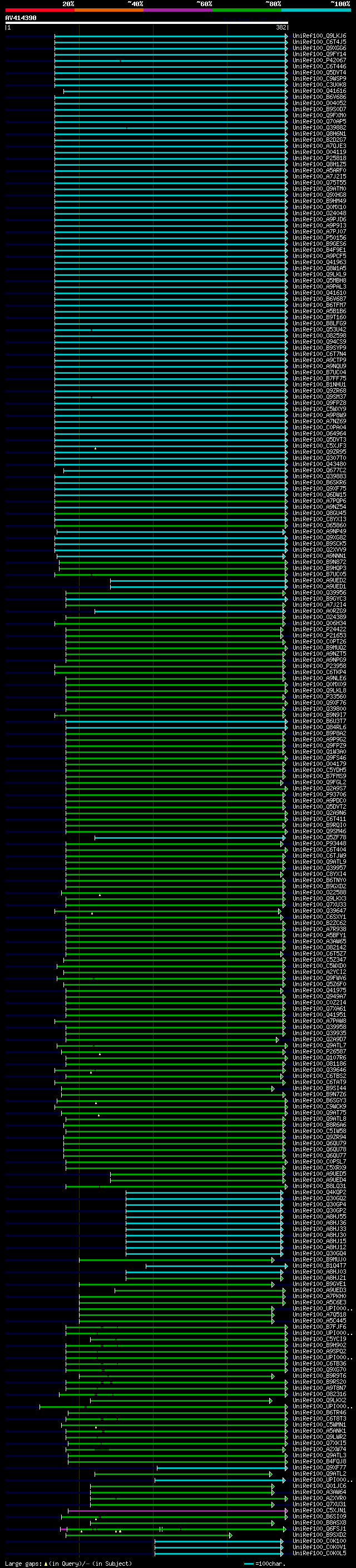Viewport: 356px width, 1568px height.
Task: Open the UniRef100_A3AW65 entry
Action: (319, 942)
